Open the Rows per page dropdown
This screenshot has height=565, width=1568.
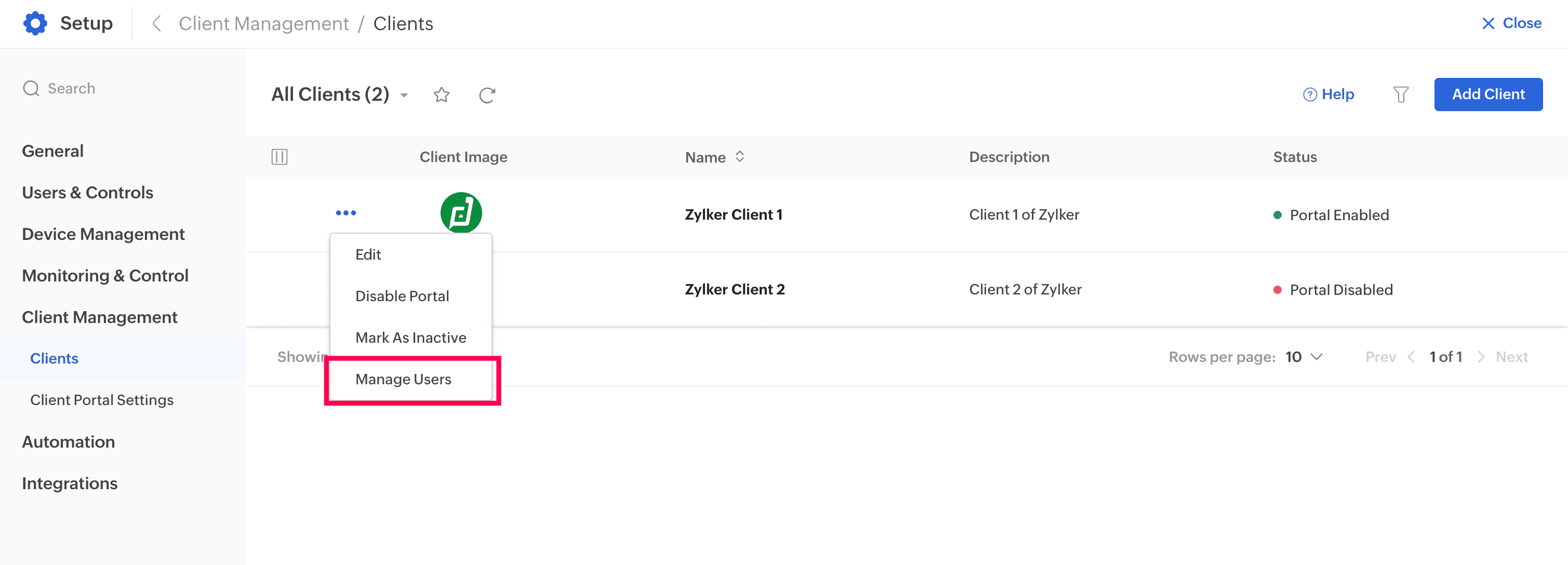click(1304, 357)
